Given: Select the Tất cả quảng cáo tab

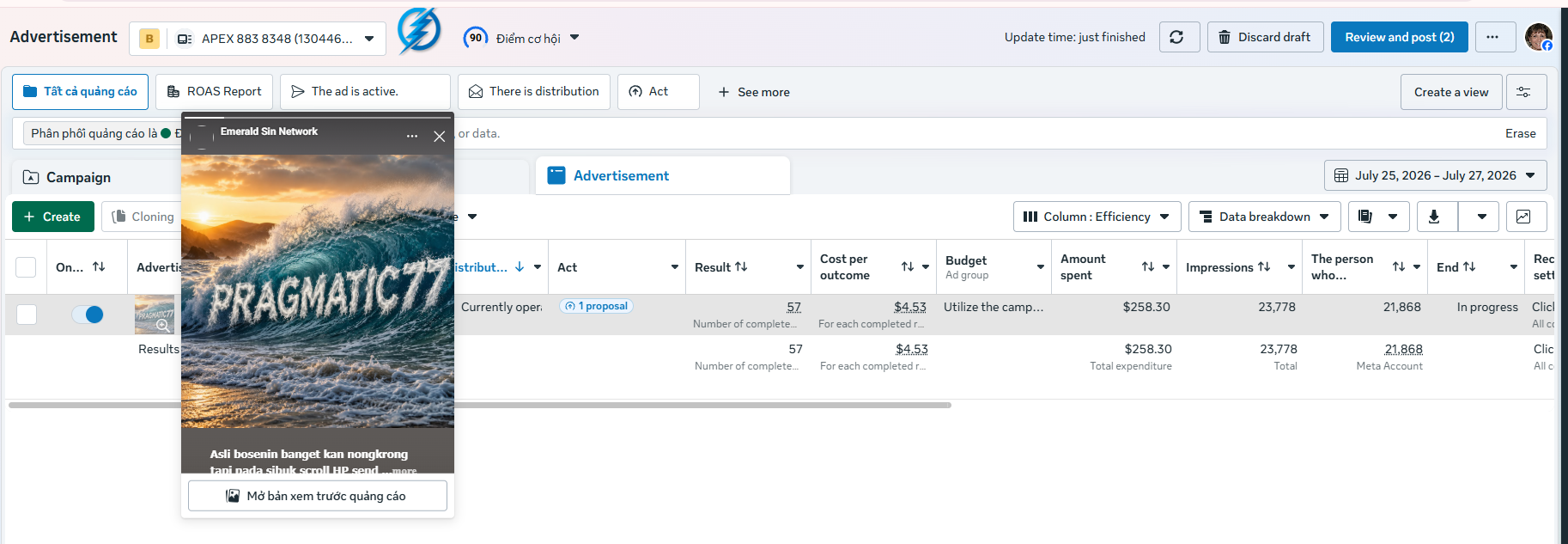Looking at the screenshot, I should [80, 92].
